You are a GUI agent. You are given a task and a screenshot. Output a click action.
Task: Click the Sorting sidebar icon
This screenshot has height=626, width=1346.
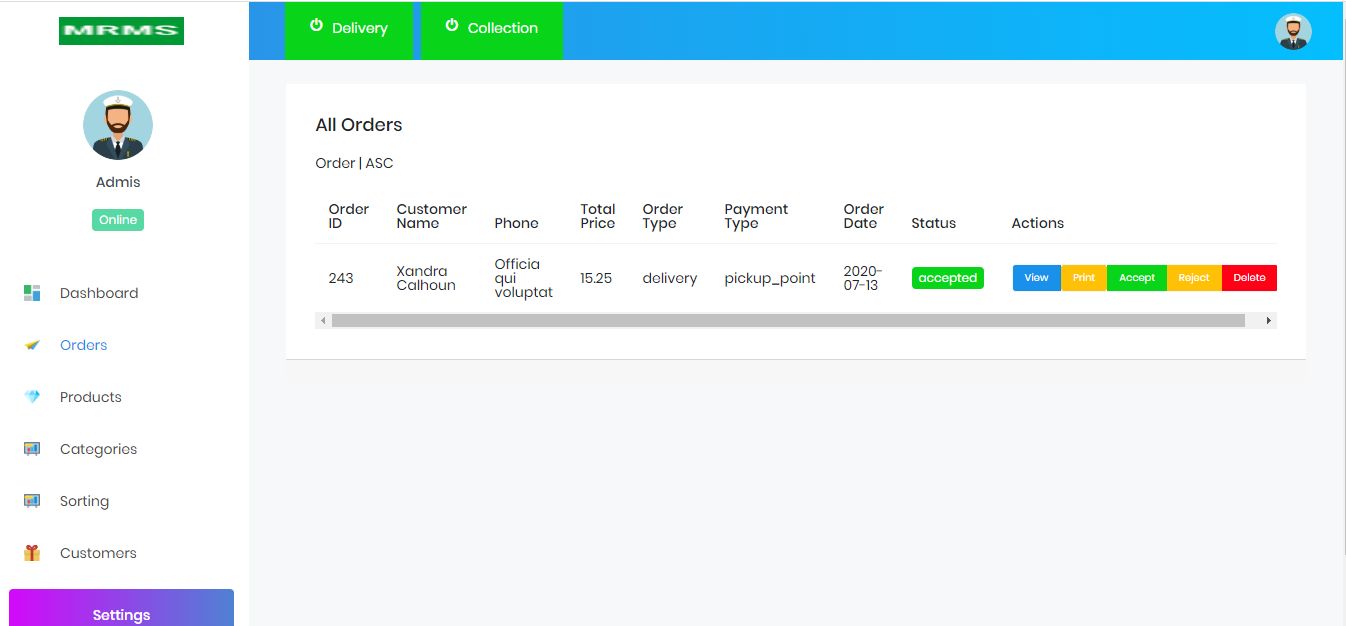(32, 501)
